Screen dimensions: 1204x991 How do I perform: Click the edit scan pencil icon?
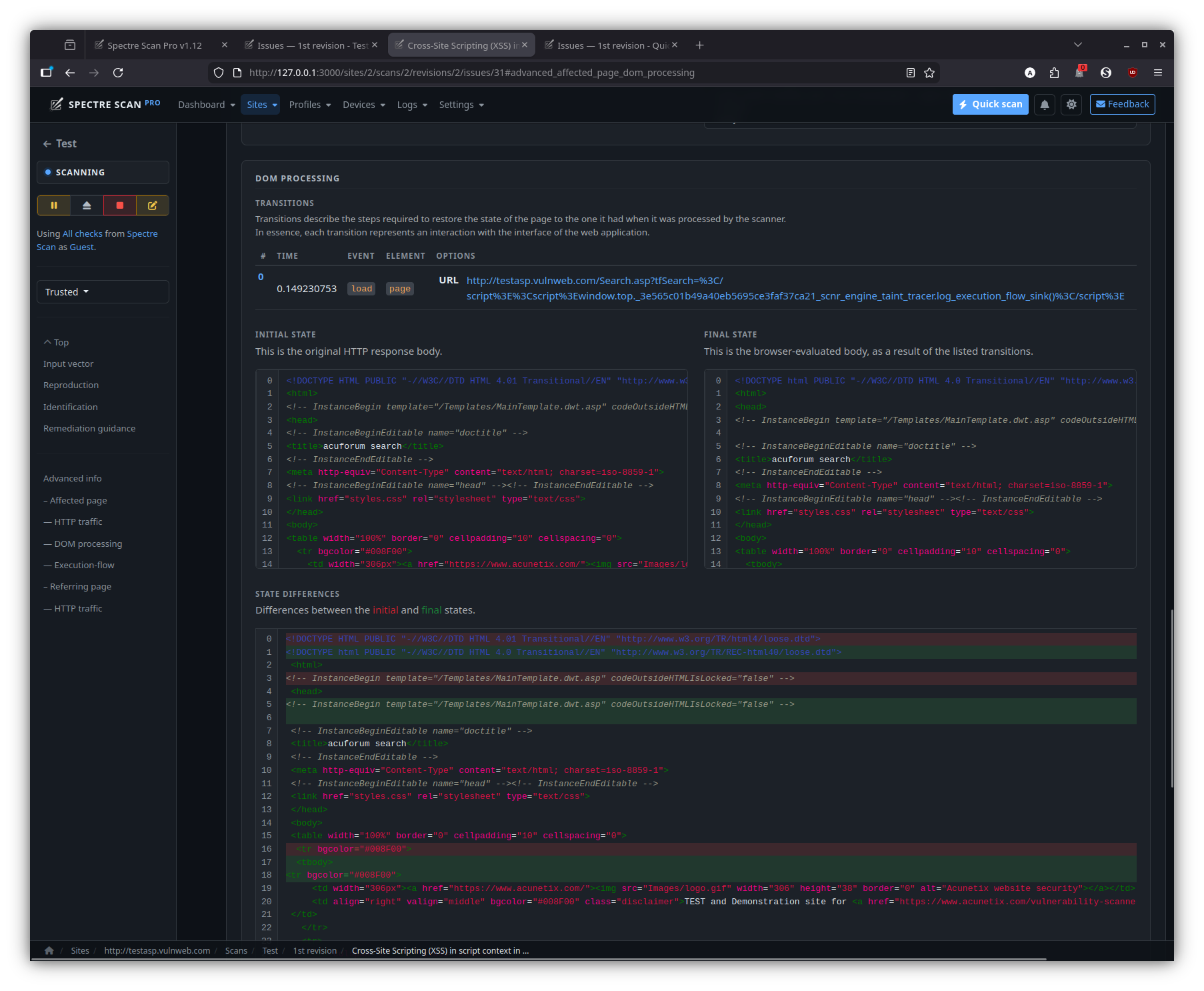click(152, 205)
